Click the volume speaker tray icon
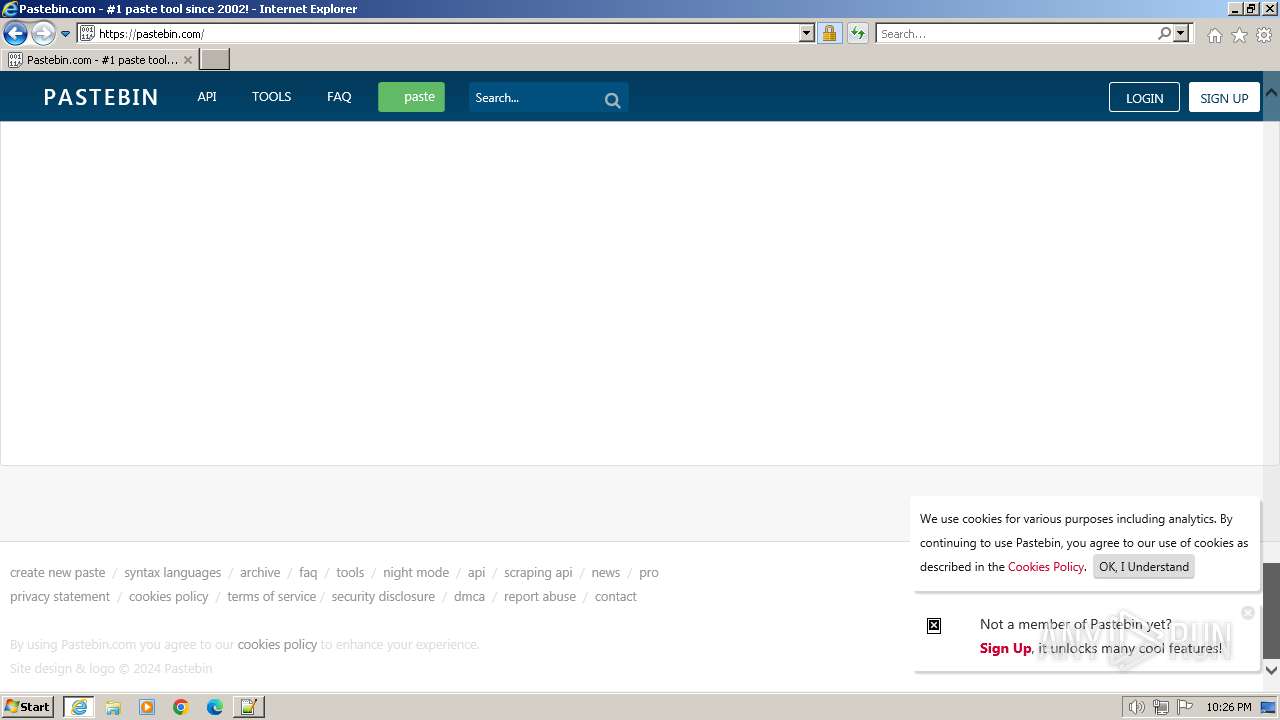 (1137, 707)
